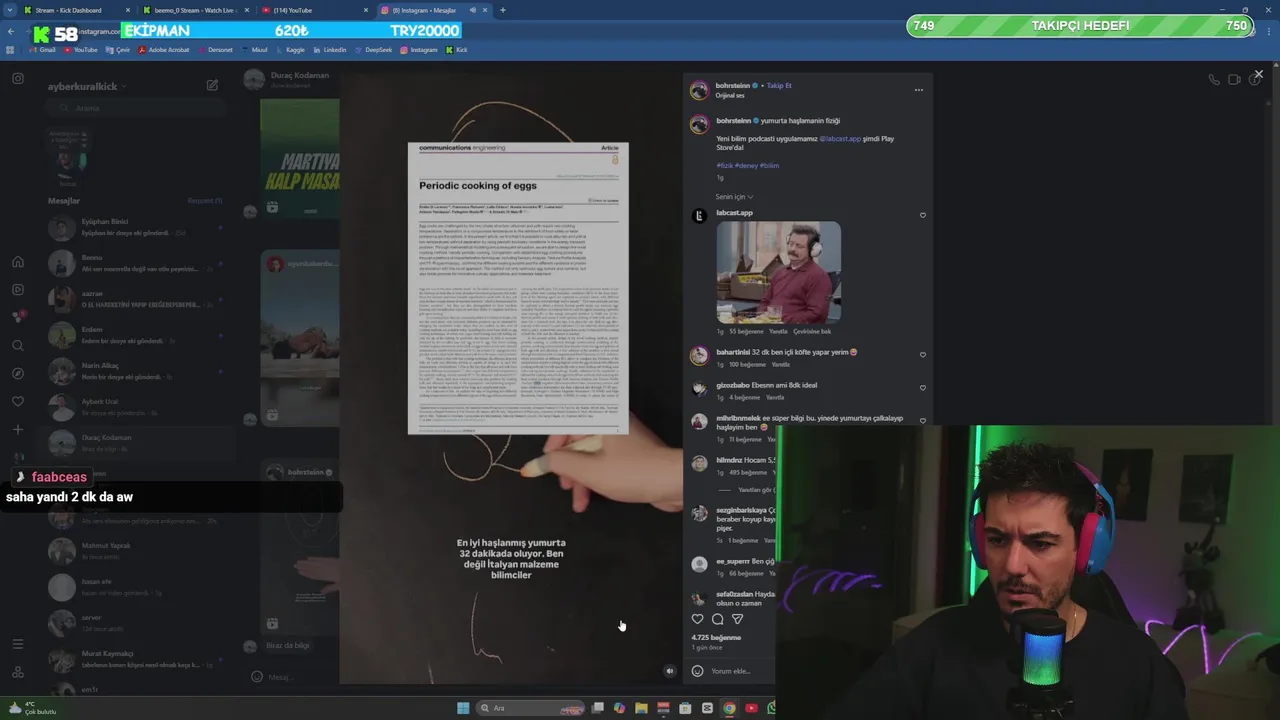Image resolution: width=1280 pixels, height=720 pixels.
Task: Click the Yorum ekle comment field
Action: tap(740, 671)
